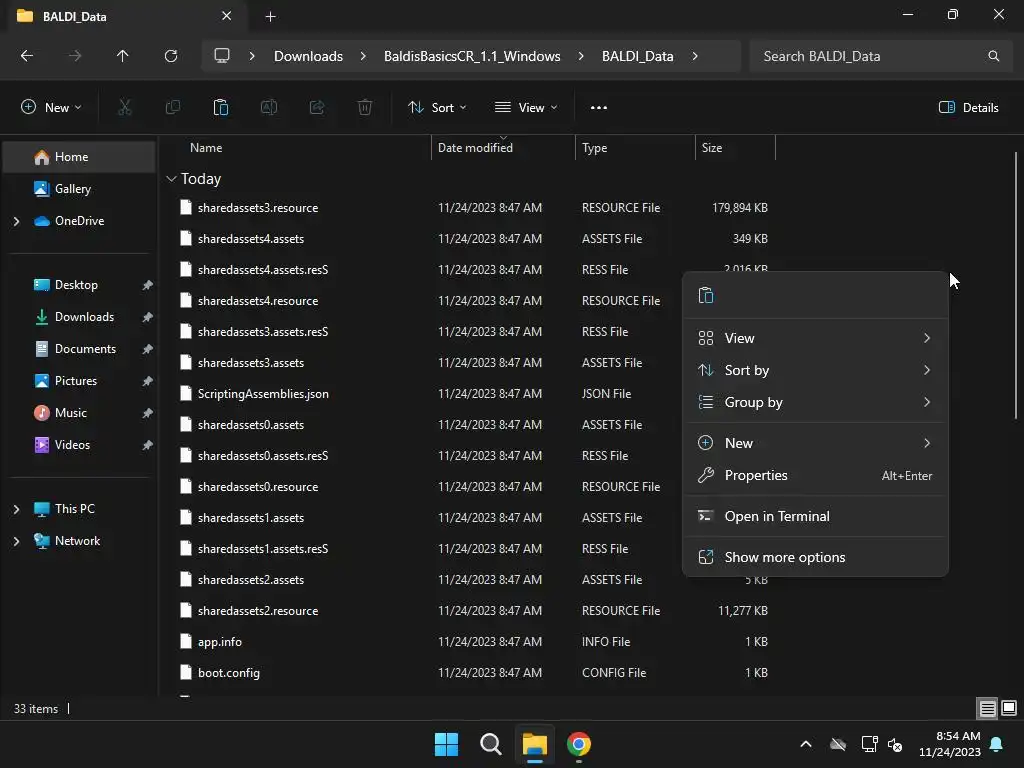Screen dimensions: 1024x768
Task: Click the Cut icon in the toolbar
Action: (x=124, y=107)
